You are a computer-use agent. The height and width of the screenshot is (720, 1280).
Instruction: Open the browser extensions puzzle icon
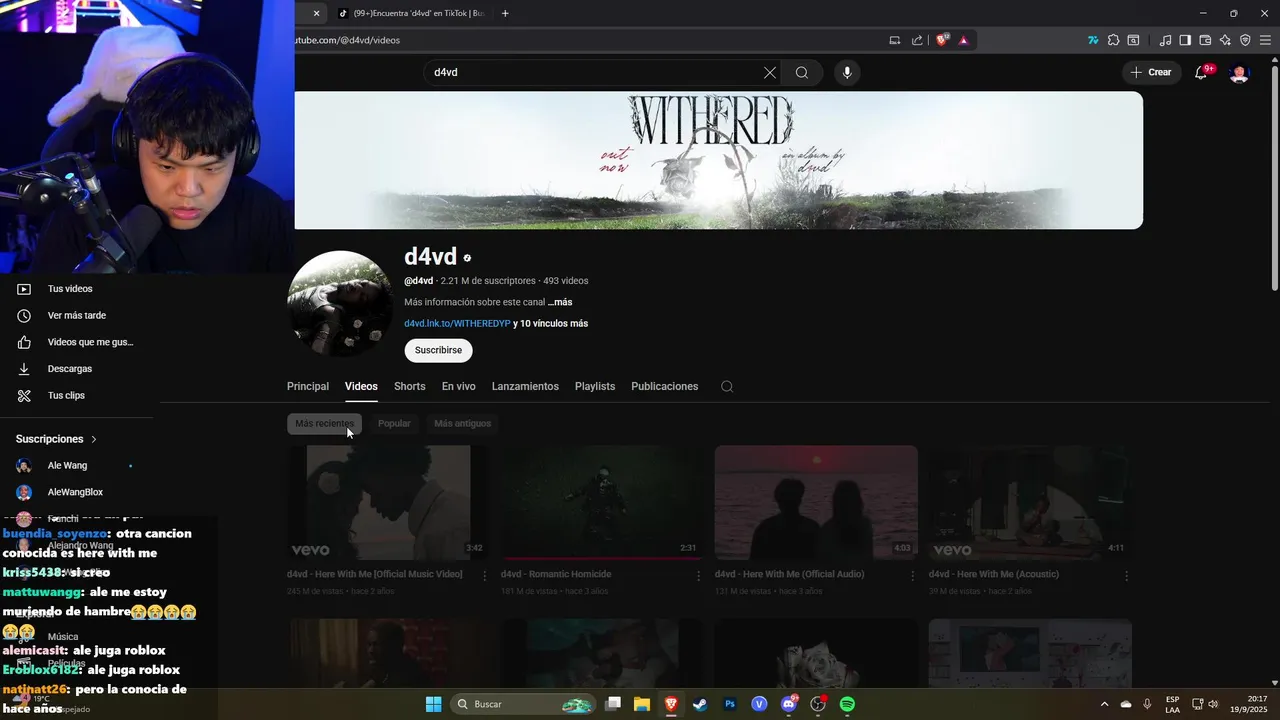pyautogui.click(x=1113, y=40)
